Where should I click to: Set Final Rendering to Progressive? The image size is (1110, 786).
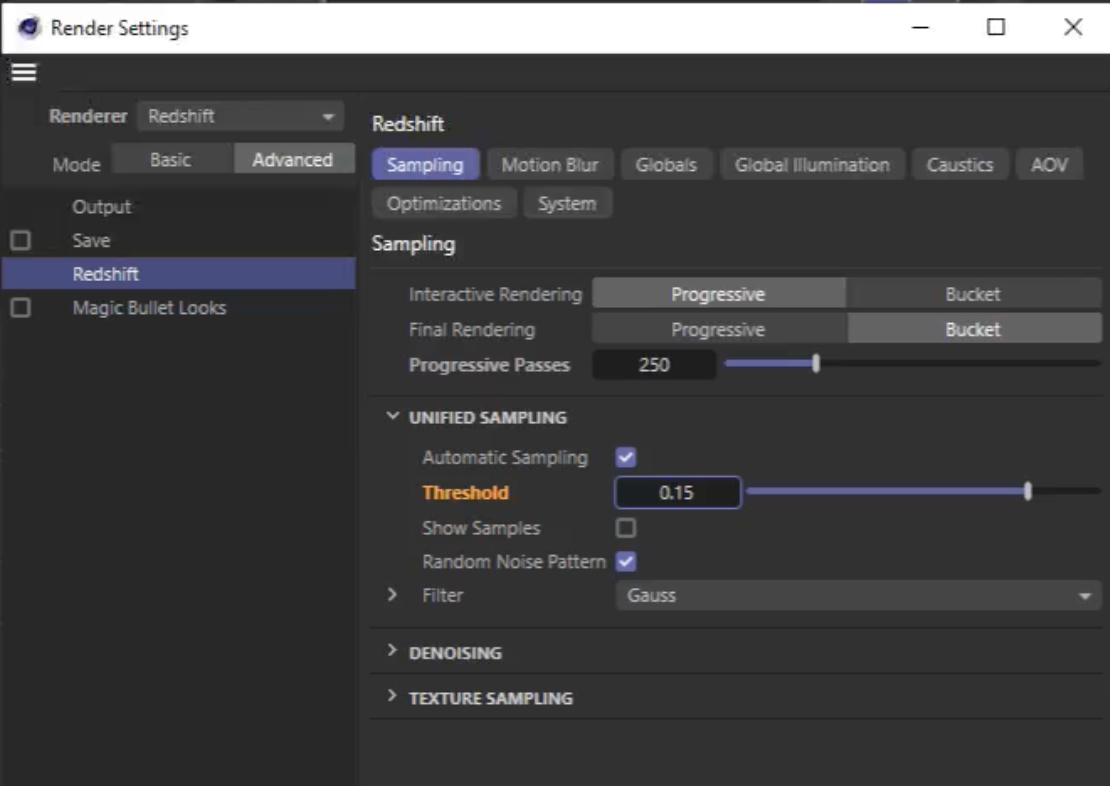[717, 330]
